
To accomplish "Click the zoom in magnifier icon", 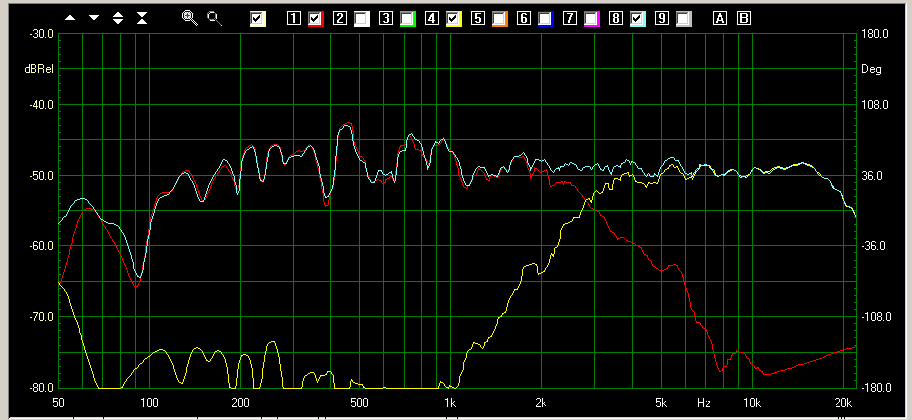I will click(x=189, y=18).
